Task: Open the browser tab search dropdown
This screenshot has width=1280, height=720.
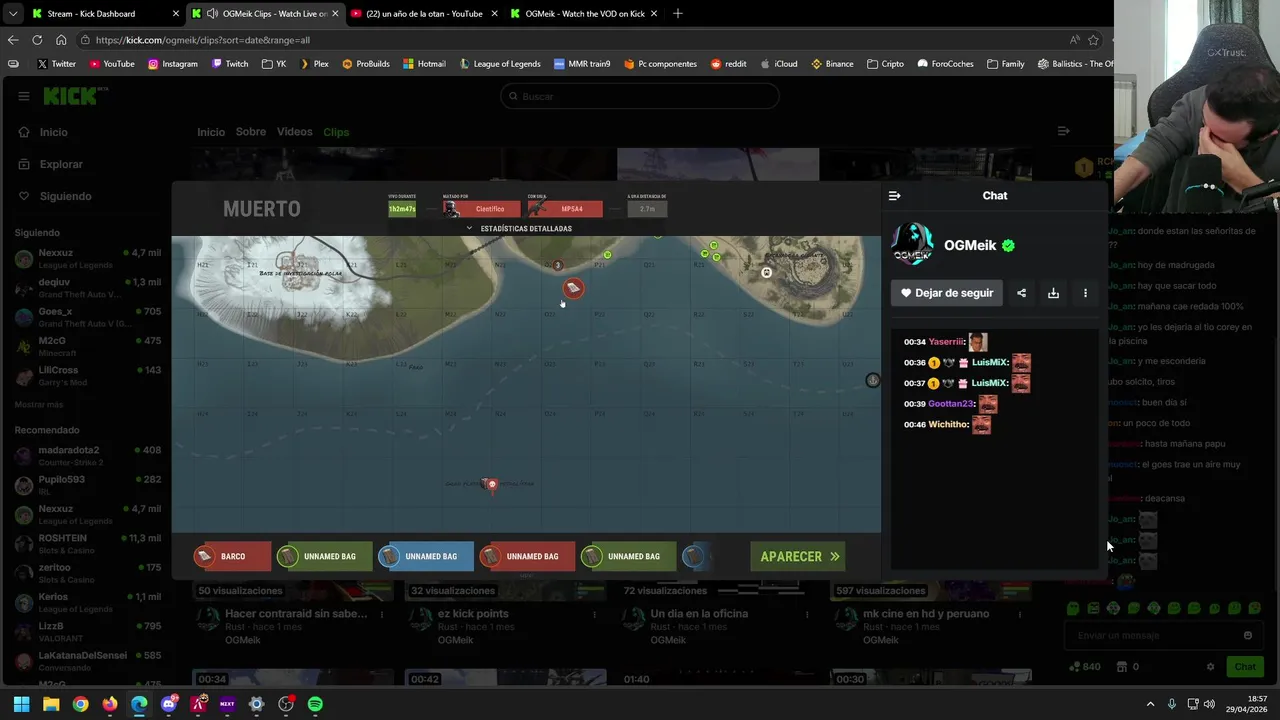Action: [12, 14]
